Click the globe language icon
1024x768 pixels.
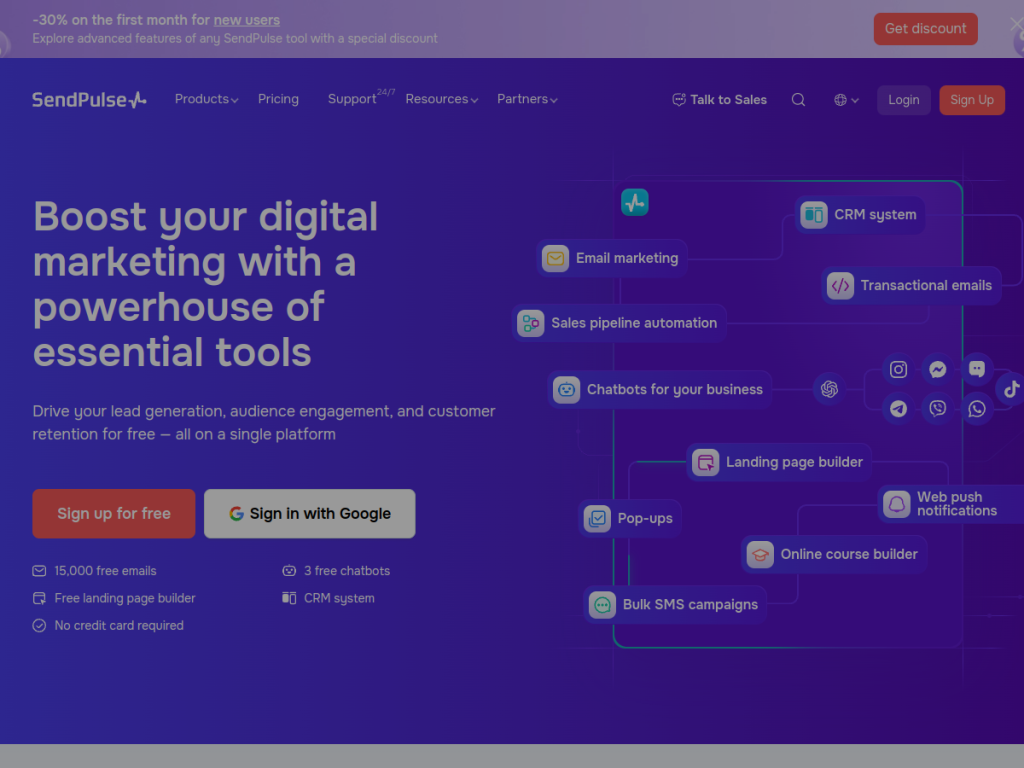coord(840,100)
